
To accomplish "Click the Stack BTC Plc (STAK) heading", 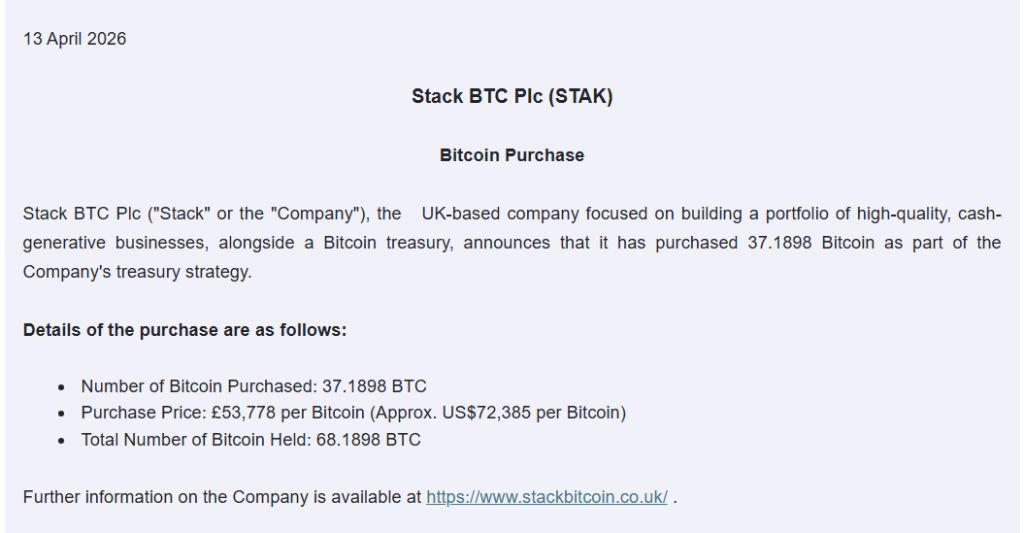I will coord(511,97).
